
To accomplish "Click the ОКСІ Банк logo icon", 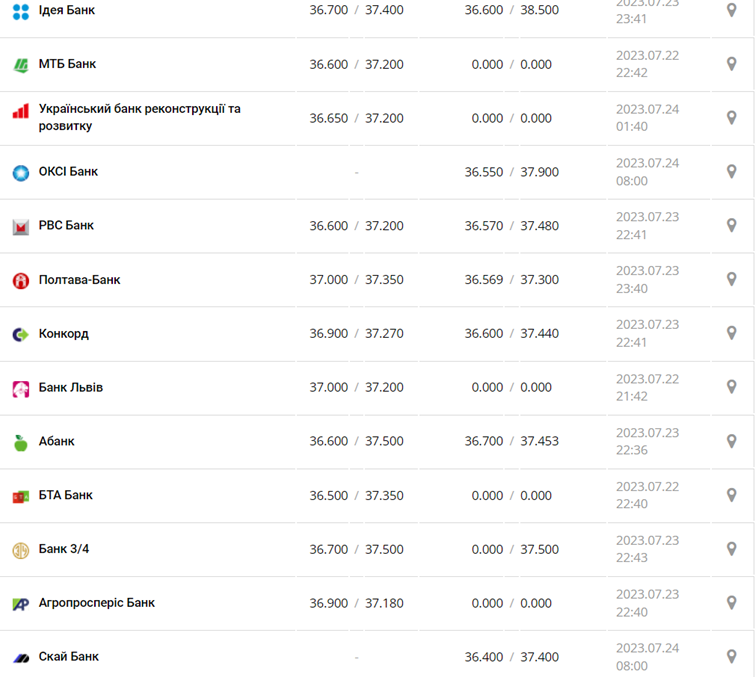I will (20, 172).
